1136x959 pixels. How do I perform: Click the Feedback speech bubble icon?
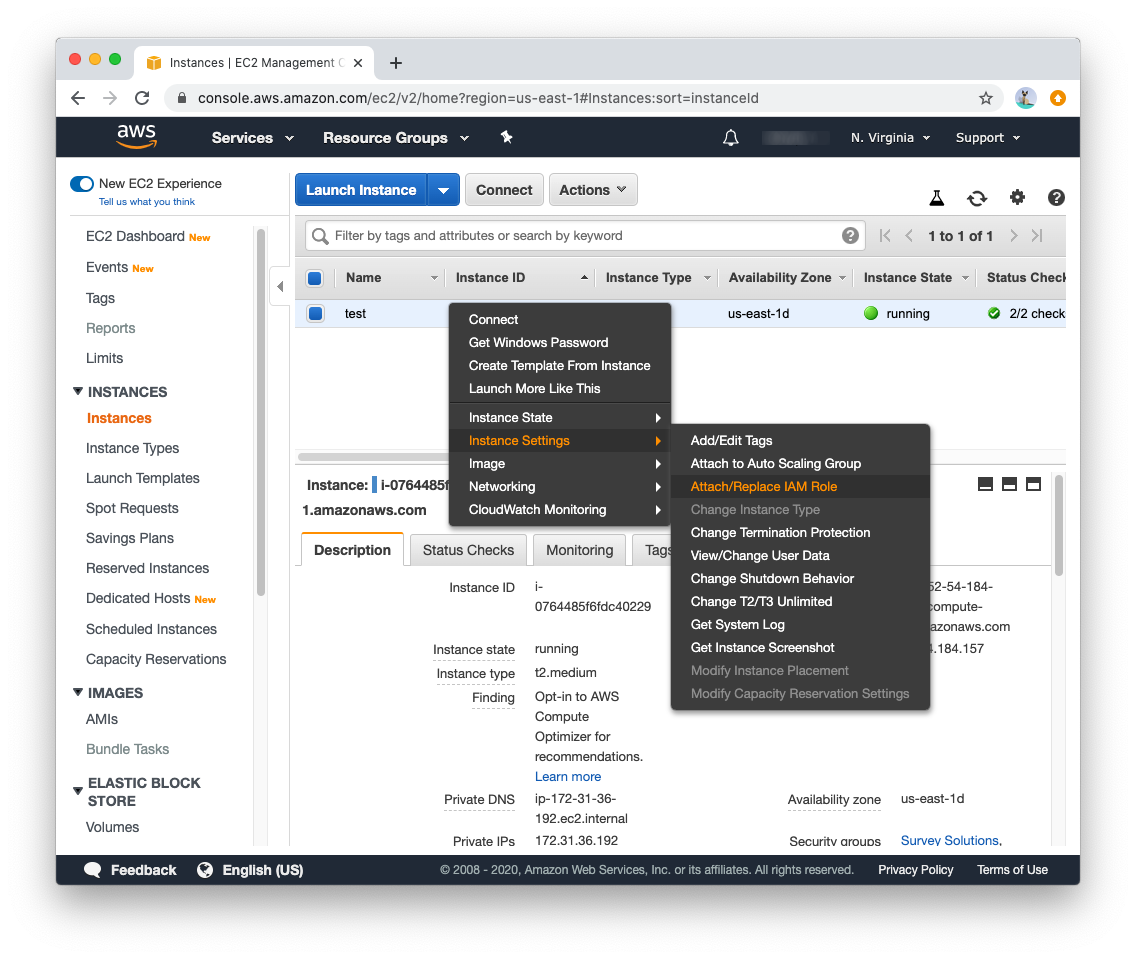point(93,870)
